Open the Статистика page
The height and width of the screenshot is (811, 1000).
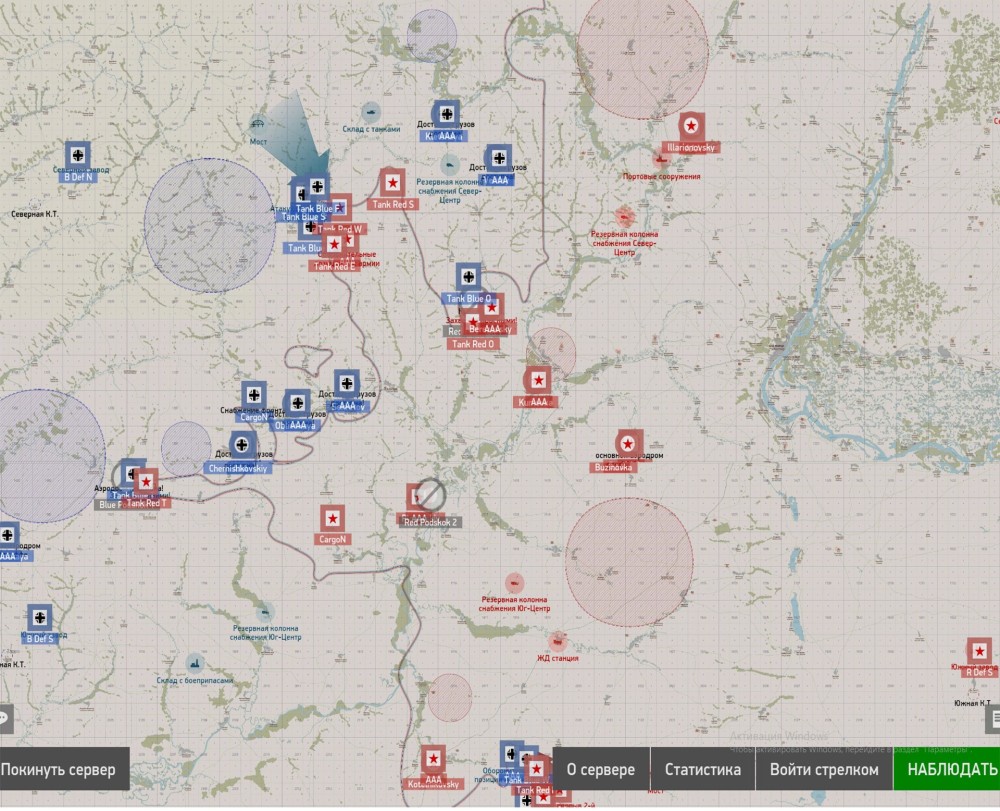703,770
